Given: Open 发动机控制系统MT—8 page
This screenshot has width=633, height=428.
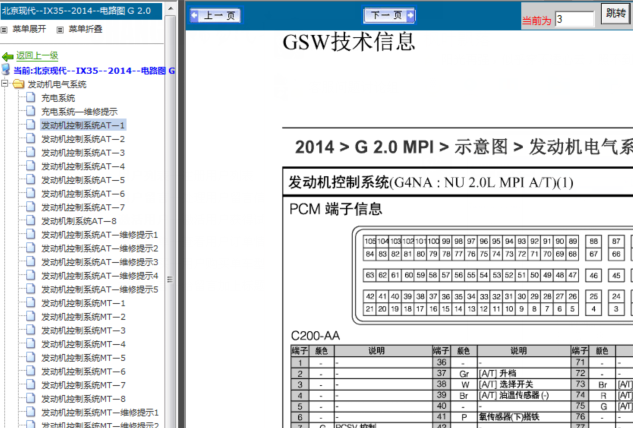Looking at the screenshot, I should point(83,399).
